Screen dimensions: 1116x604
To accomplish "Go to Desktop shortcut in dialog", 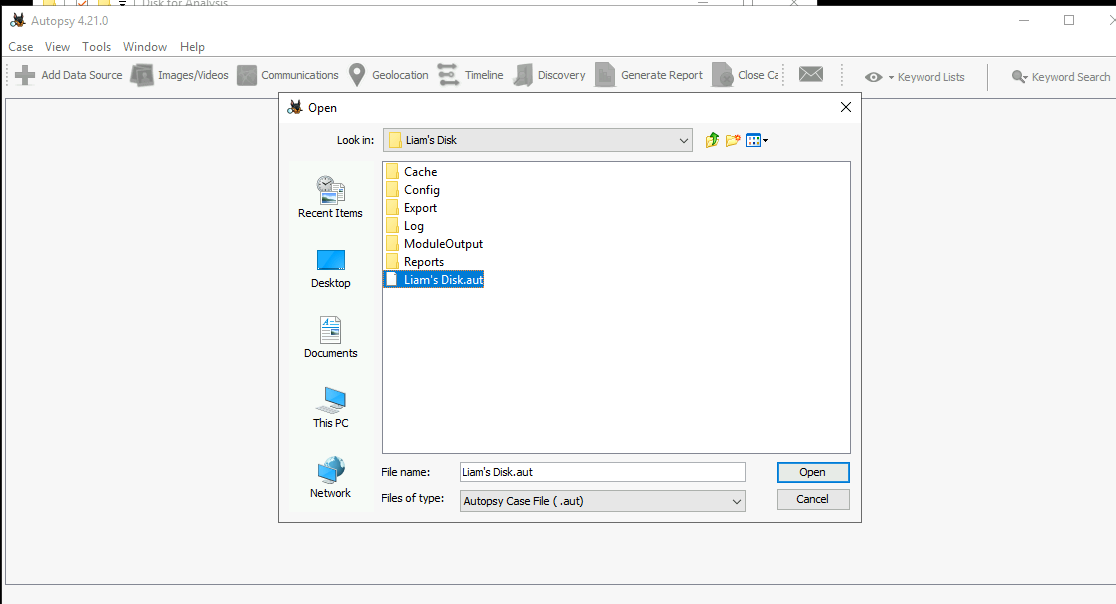I will pyautogui.click(x=330, y=268).
